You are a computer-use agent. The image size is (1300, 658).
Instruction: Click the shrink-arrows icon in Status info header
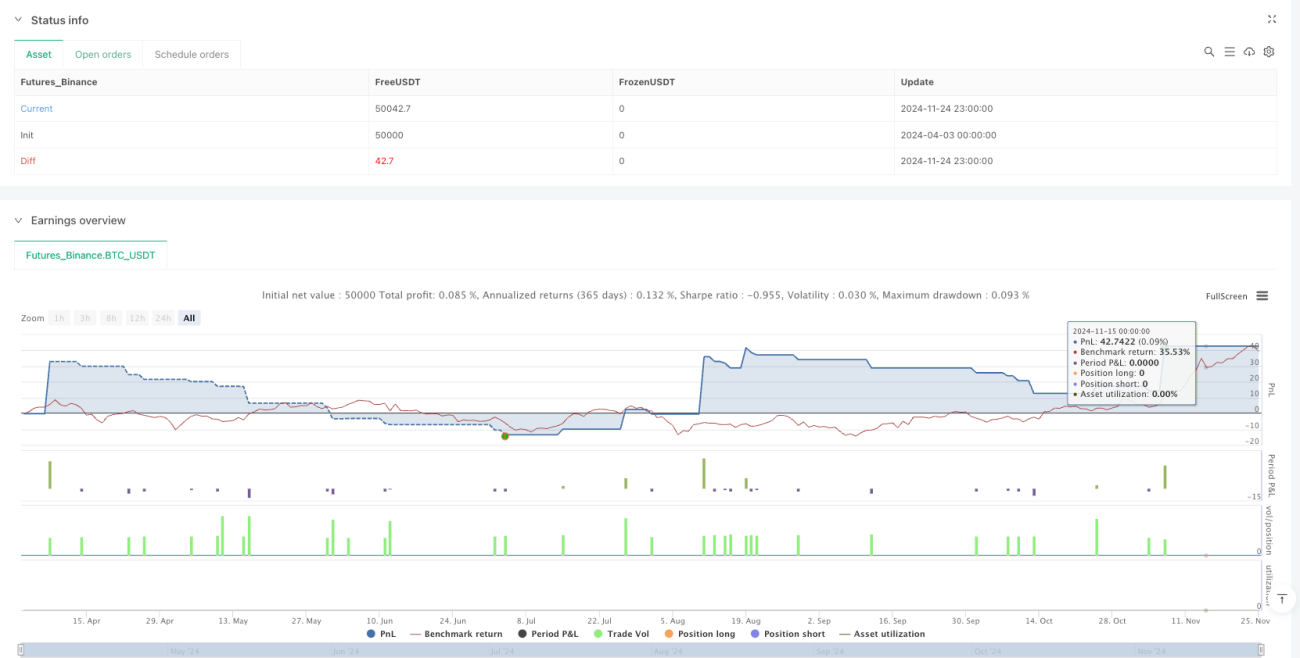[1272, 19]
